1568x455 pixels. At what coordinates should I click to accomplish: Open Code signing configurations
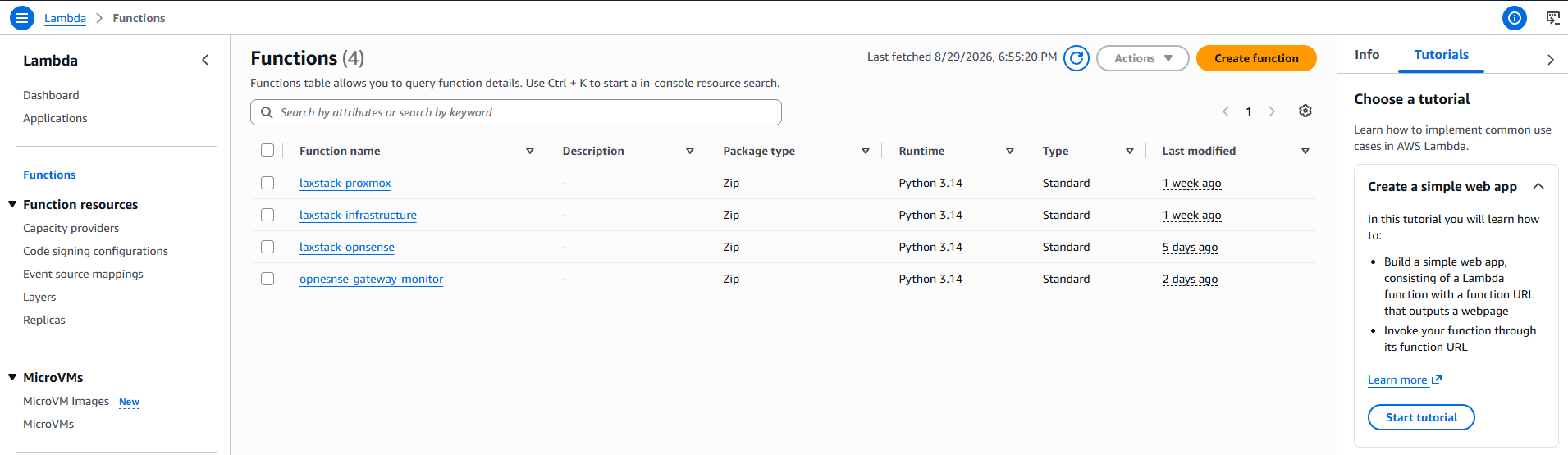click(x=95, y=251)
